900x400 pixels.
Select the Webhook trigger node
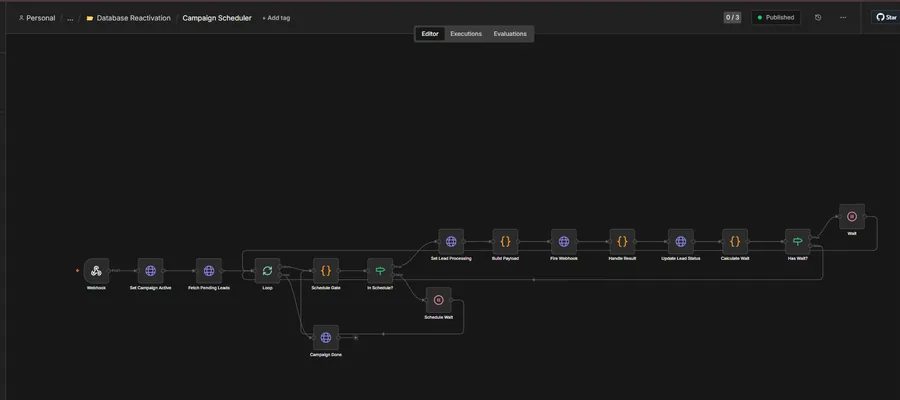tap(96, 270)
